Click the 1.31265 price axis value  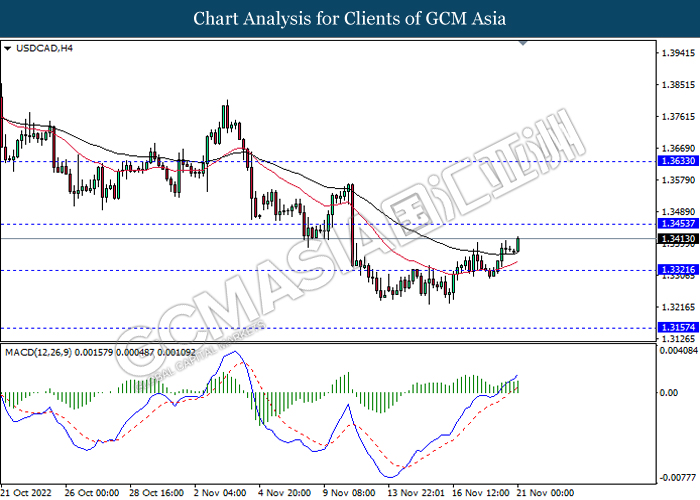[x=679, y=339]
